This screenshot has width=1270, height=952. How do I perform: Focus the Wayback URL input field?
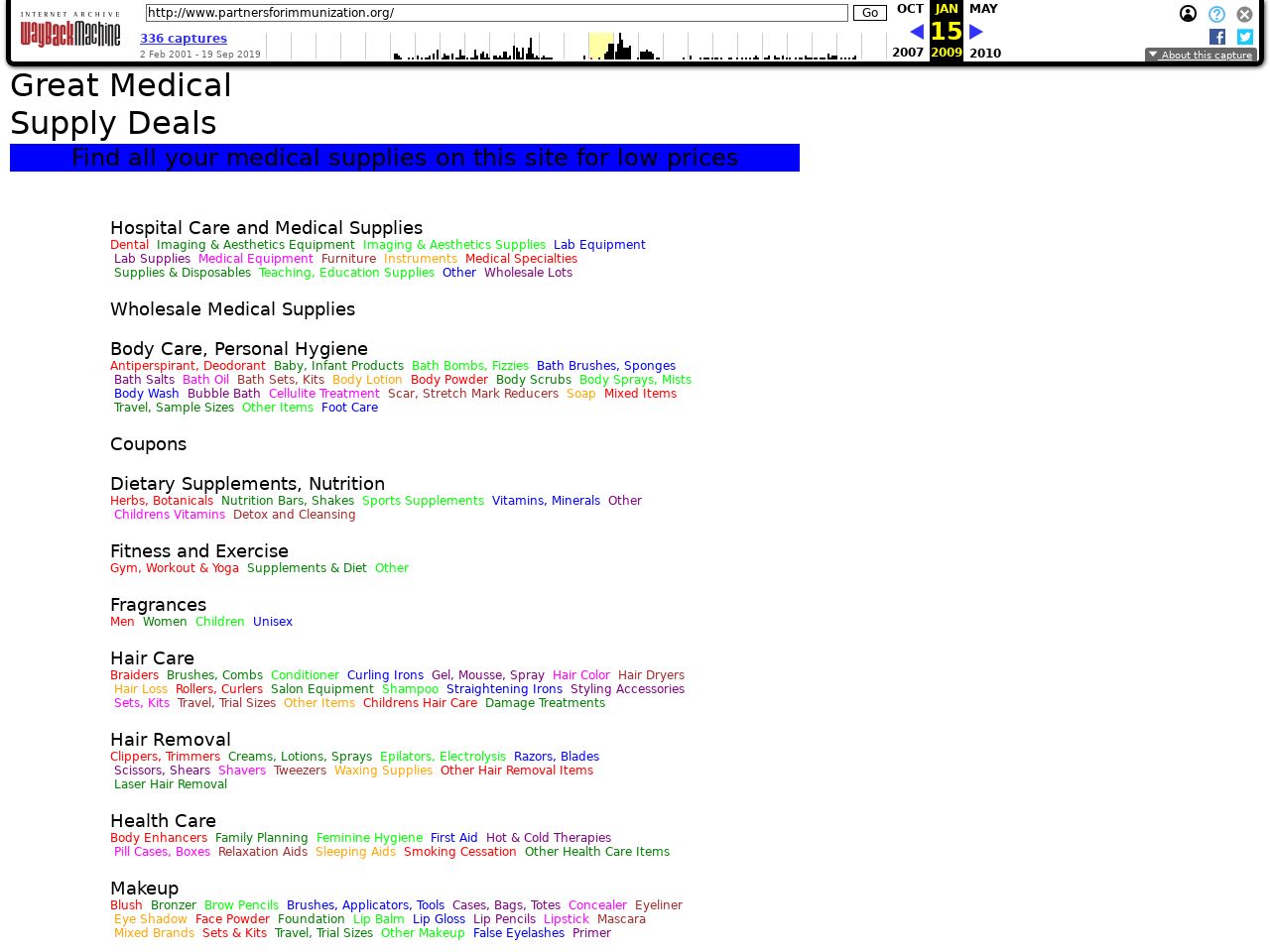point(496,13)
